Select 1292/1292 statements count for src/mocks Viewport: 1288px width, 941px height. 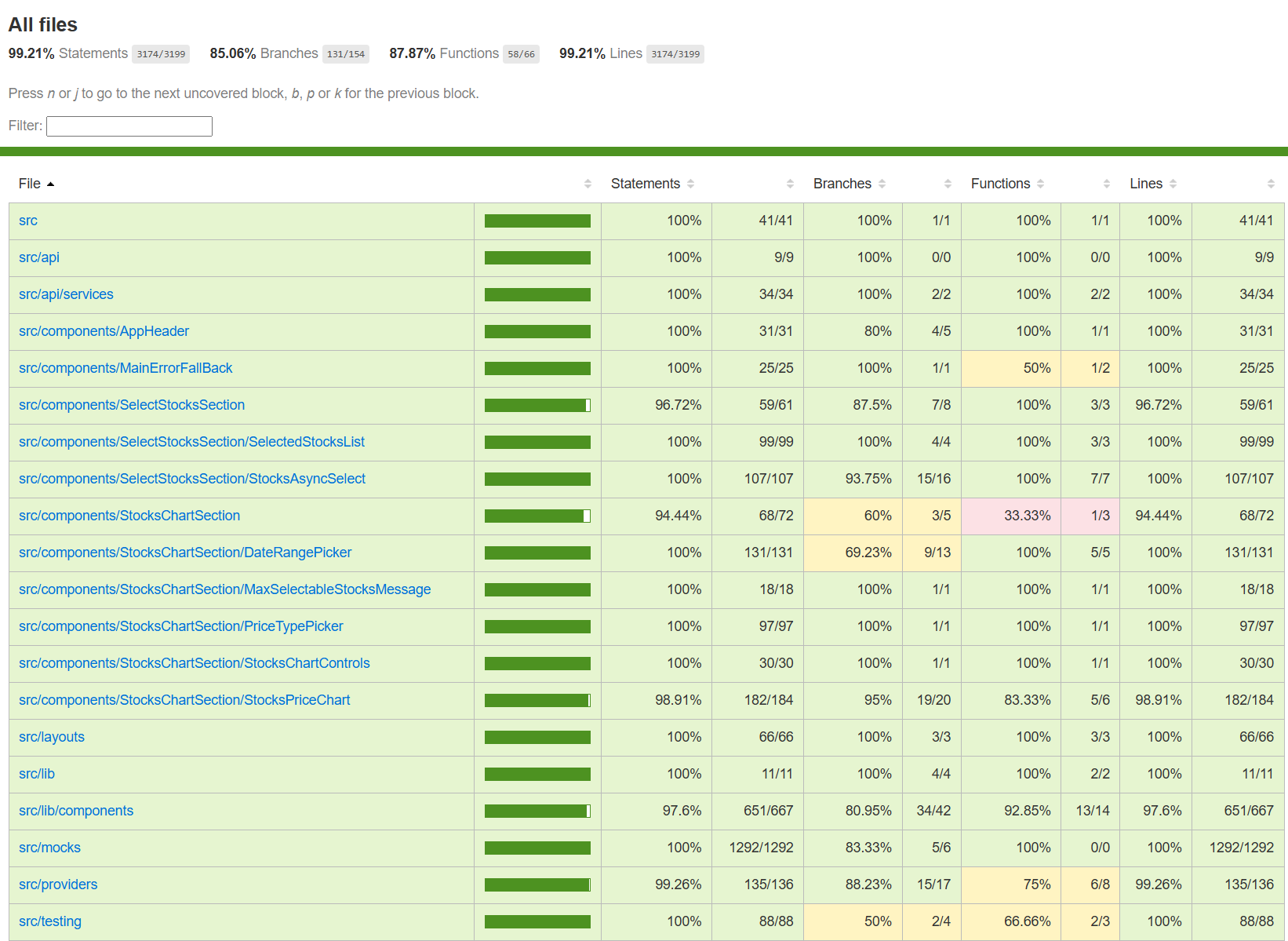(x=758, y=848)
